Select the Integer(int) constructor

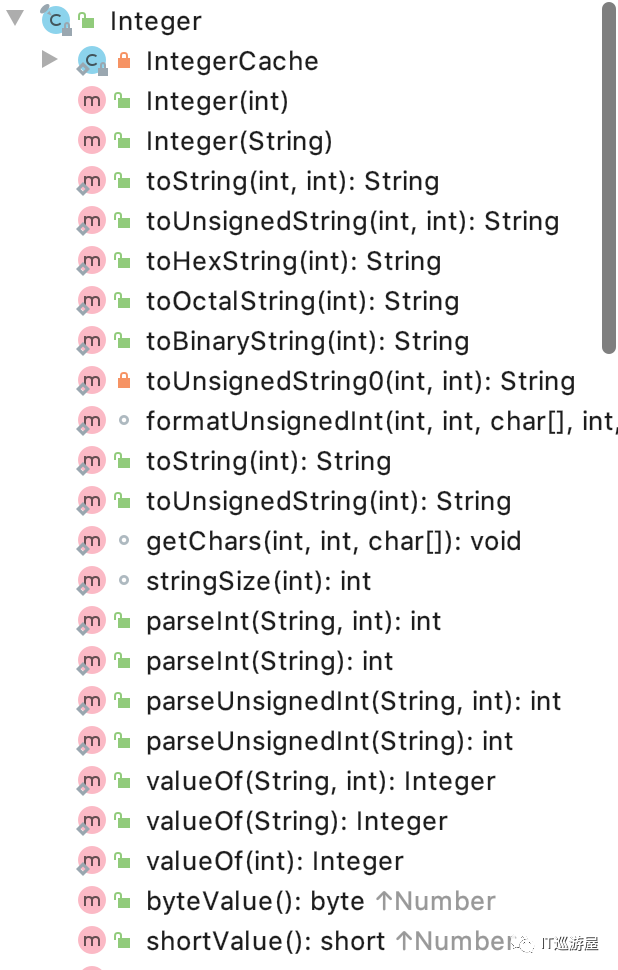(x=217, y=101)
